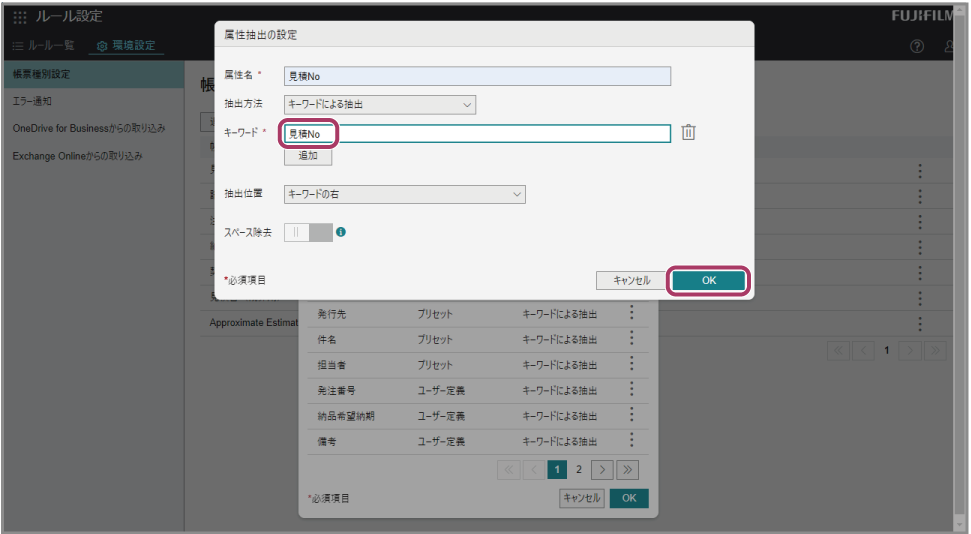This screenshot has width=971, height=534.
Task: Go to previous page in attribute list
Action: pyautogui.click(x=534, y=470)
